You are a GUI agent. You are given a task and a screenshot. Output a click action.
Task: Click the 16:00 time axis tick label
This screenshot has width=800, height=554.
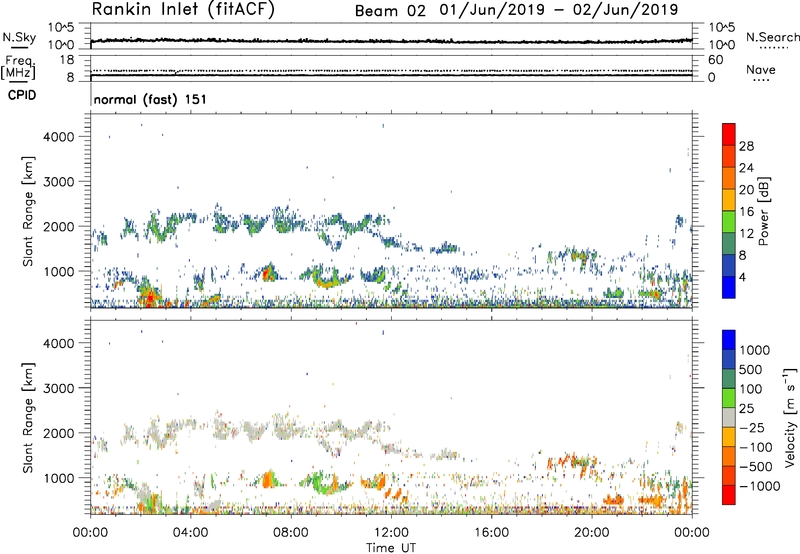tap(491, 533)
